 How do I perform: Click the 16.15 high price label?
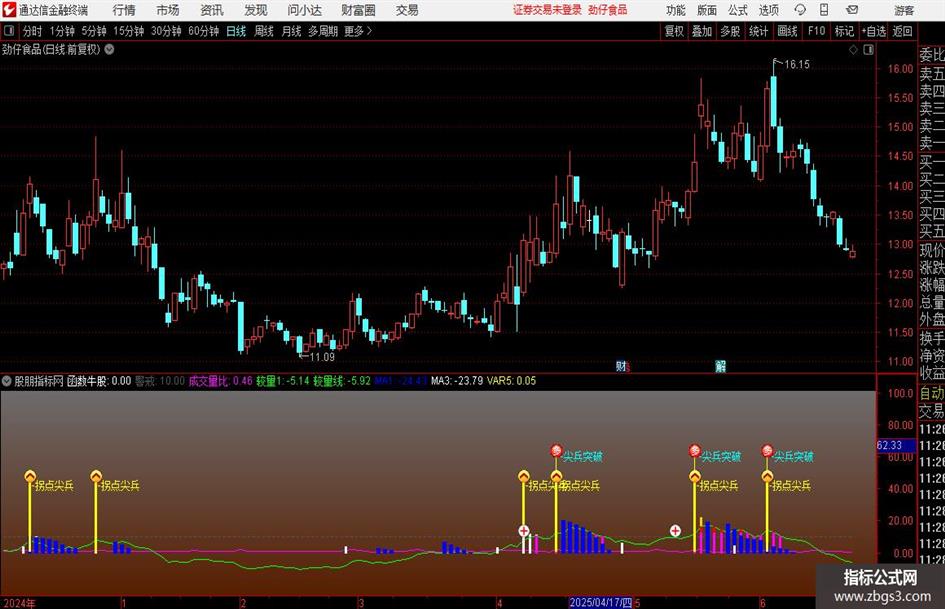coord(797,65)
